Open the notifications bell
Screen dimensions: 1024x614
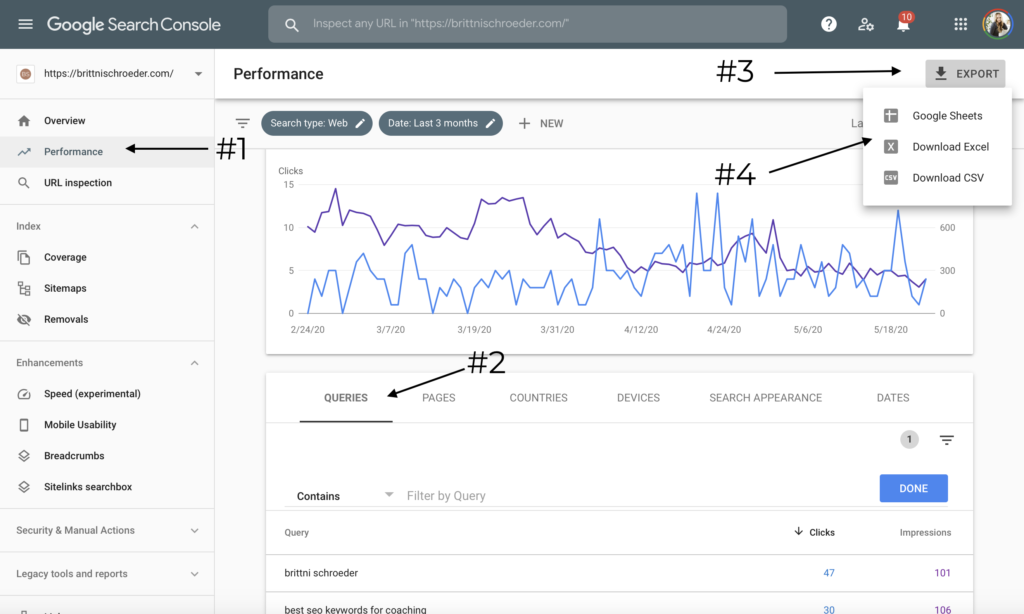(903, 25)
